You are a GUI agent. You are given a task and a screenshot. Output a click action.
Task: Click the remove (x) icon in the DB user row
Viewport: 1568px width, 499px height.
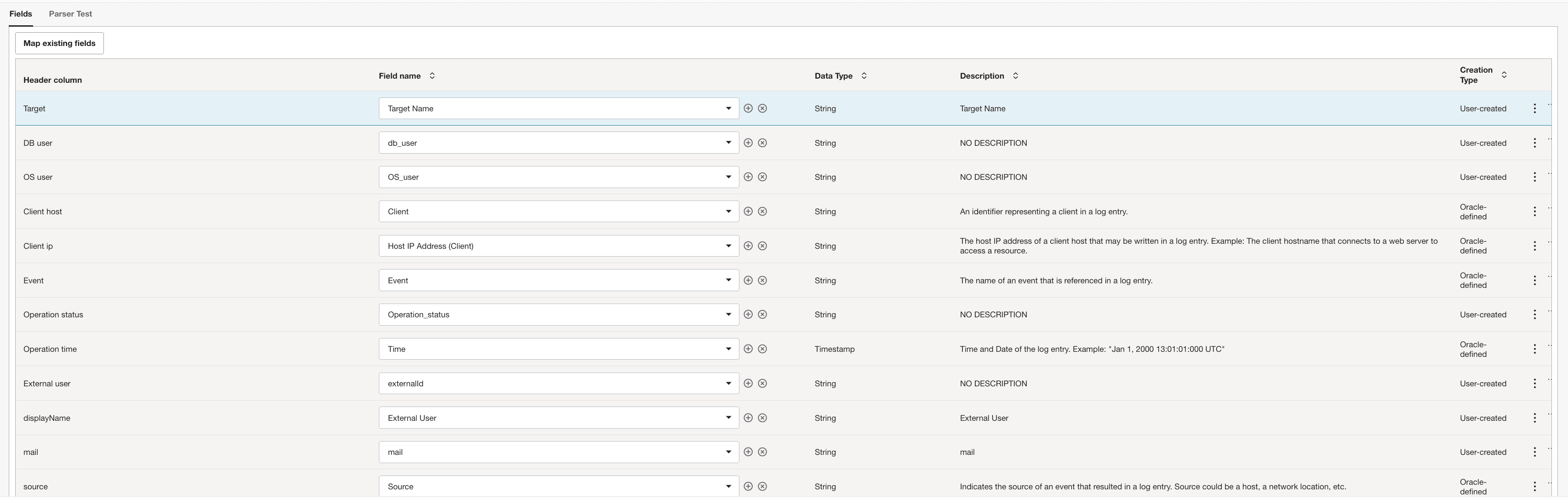click(x=762, y=143)
